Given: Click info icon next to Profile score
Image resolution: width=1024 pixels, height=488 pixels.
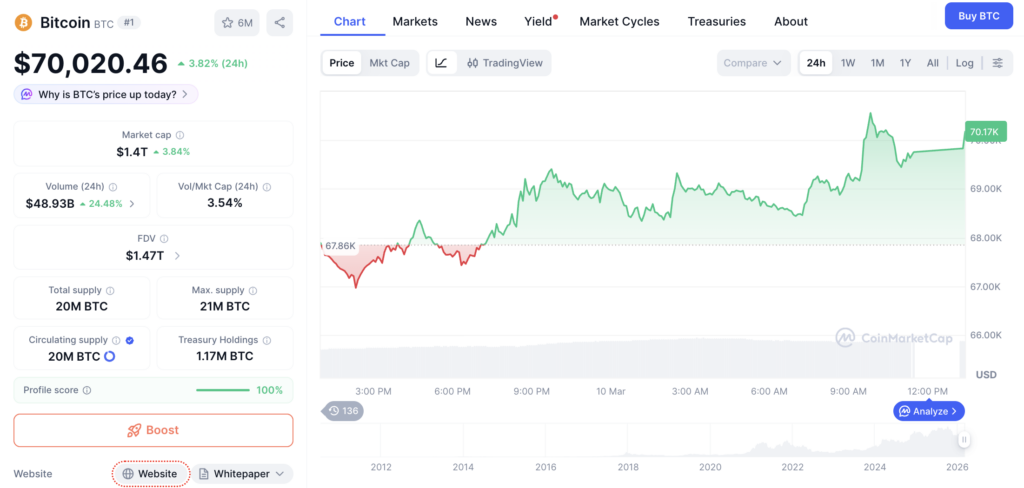Looking at the screenshot, I should [87, 390].
